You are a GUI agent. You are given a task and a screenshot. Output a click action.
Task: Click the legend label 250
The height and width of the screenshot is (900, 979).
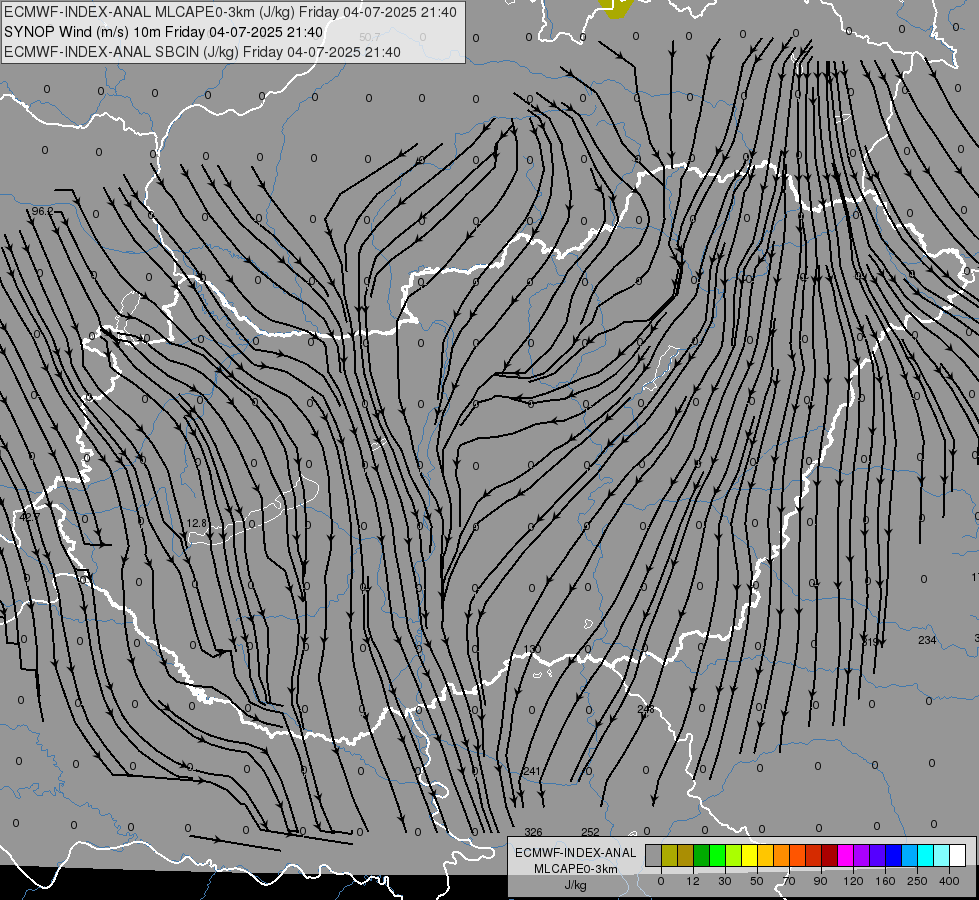tap(917, 881)
